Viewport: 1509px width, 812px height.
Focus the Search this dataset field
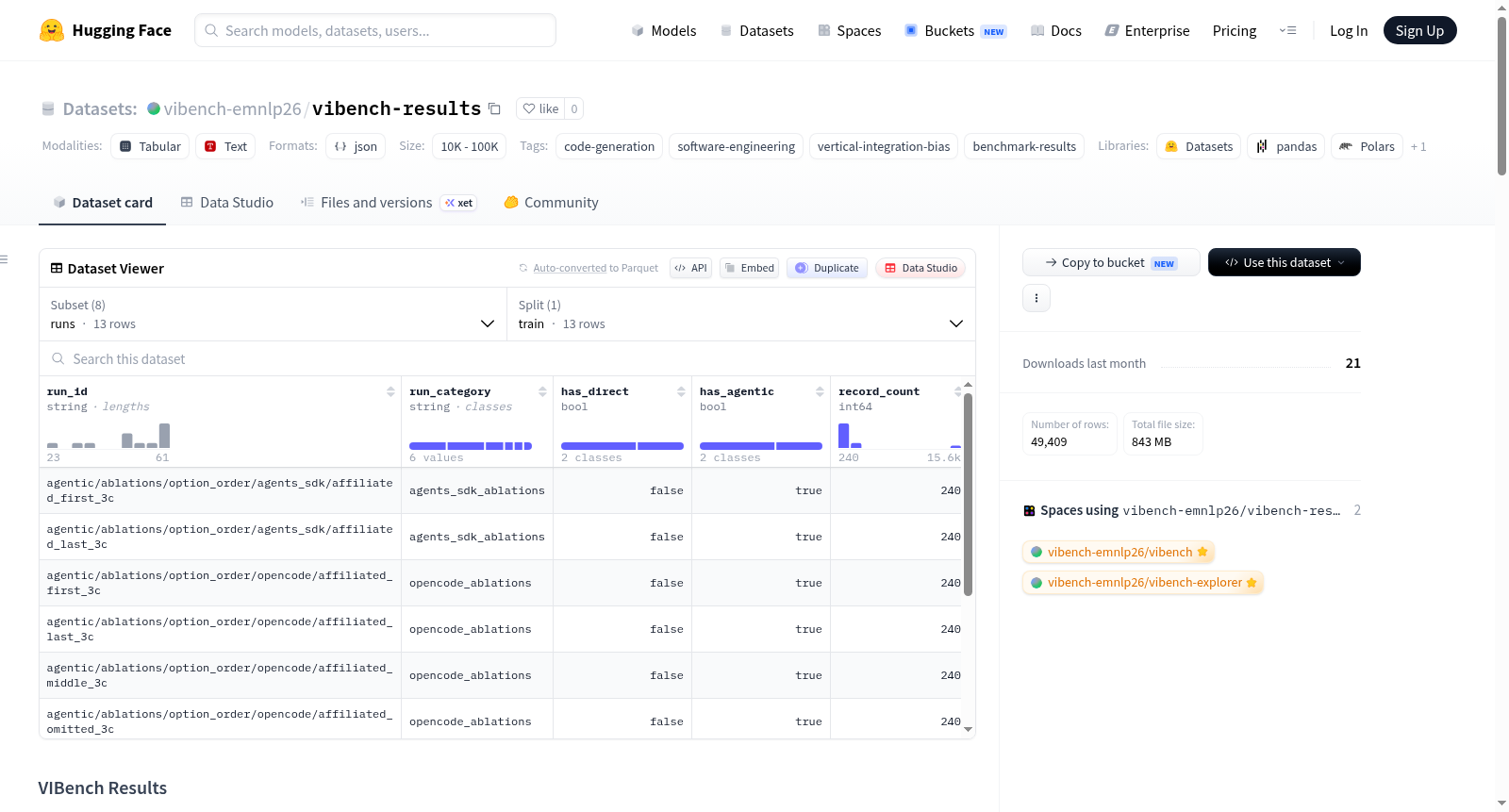[x=507, y=358]
